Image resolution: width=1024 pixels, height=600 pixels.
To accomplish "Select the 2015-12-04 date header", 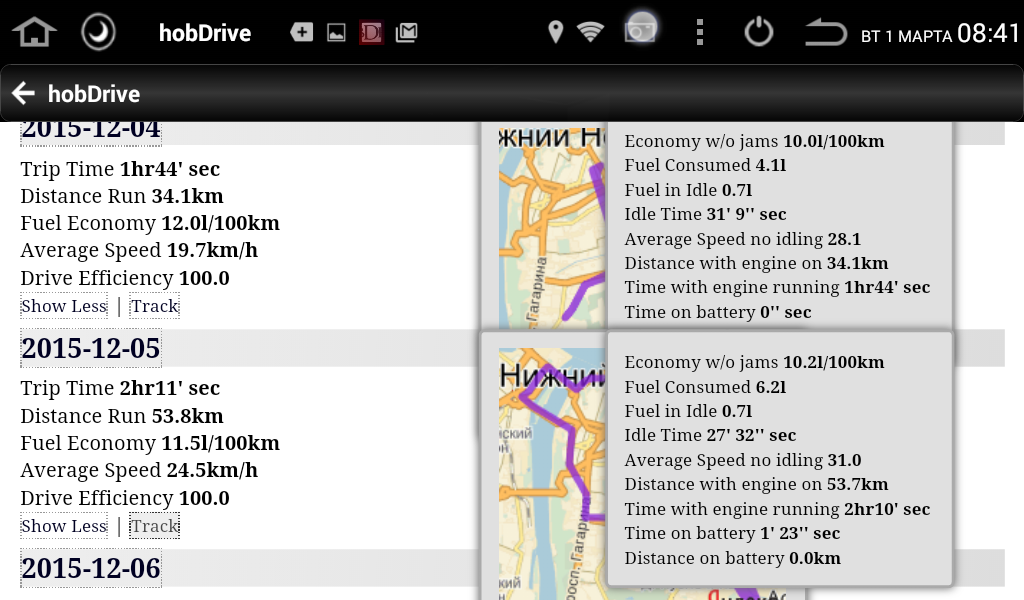I will coord(91,131).
